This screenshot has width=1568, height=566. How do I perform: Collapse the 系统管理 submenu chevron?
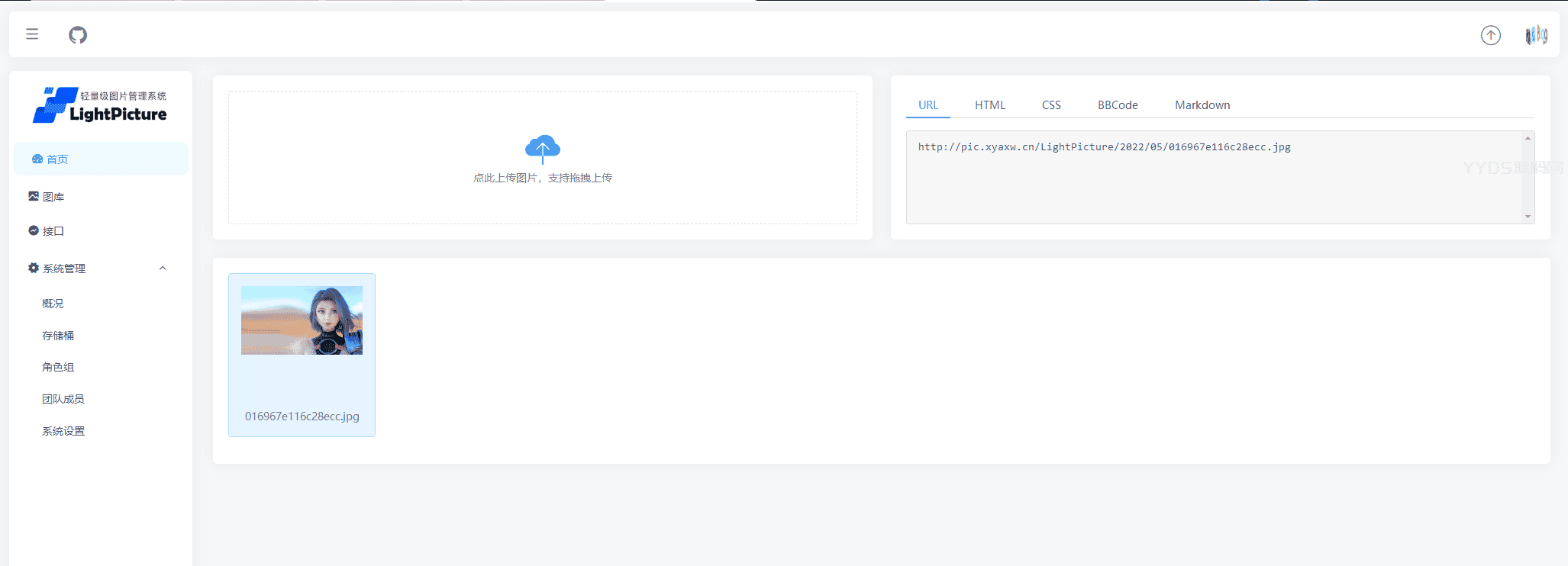click(x=163, y=268)
